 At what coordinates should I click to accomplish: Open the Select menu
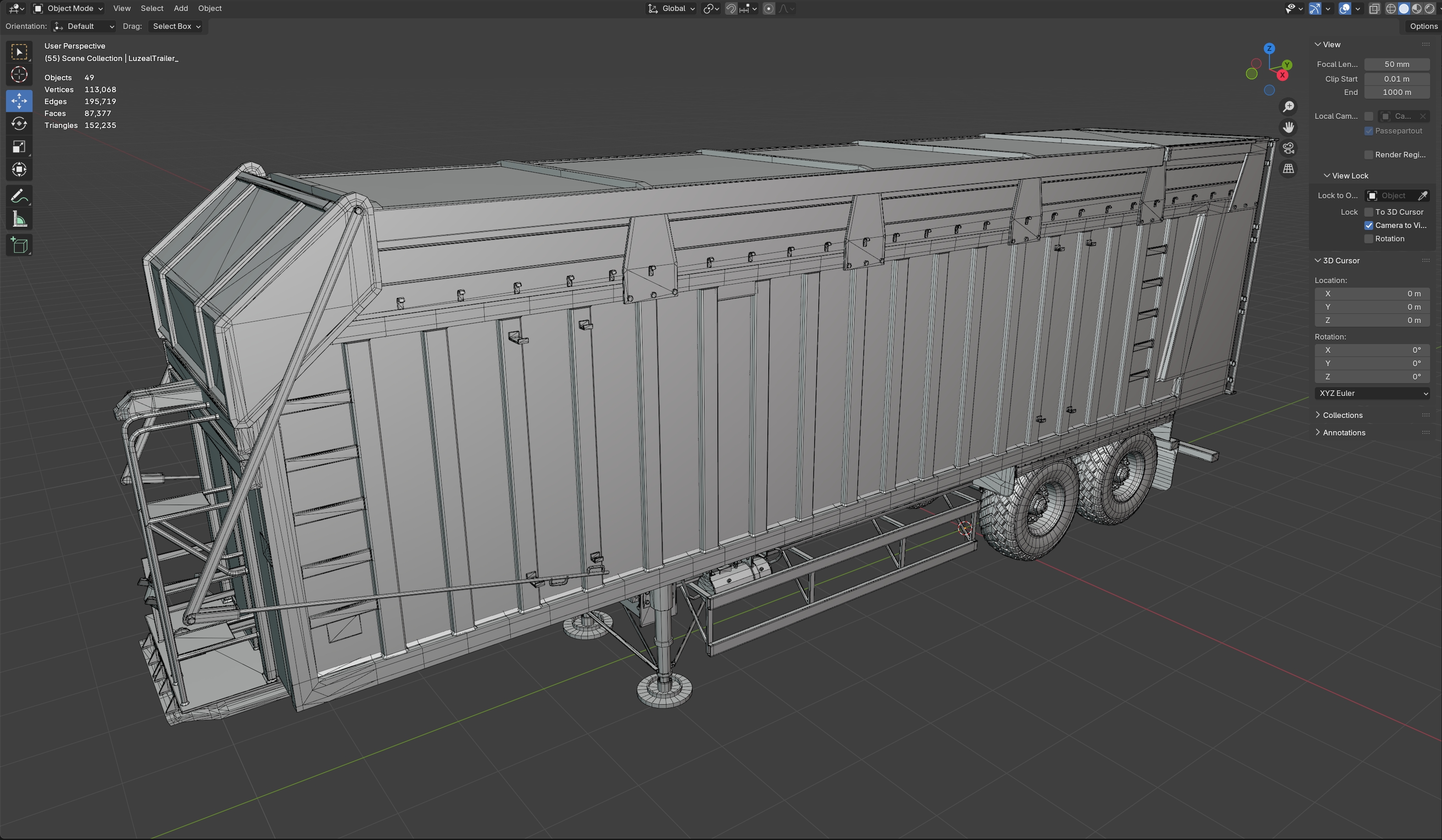pos(151,9)
